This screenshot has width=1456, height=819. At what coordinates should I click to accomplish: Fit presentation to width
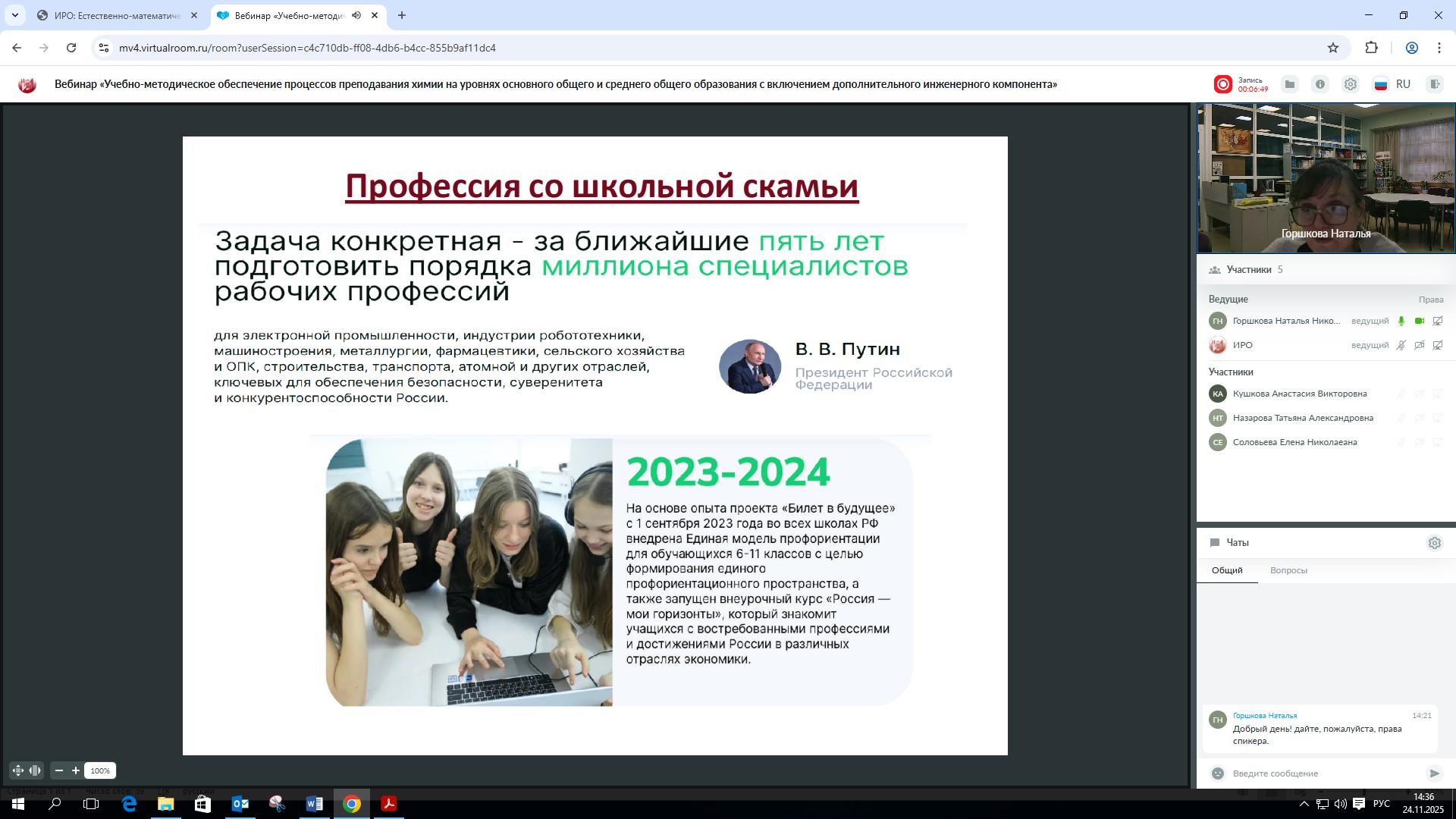(x=35, y=770)
